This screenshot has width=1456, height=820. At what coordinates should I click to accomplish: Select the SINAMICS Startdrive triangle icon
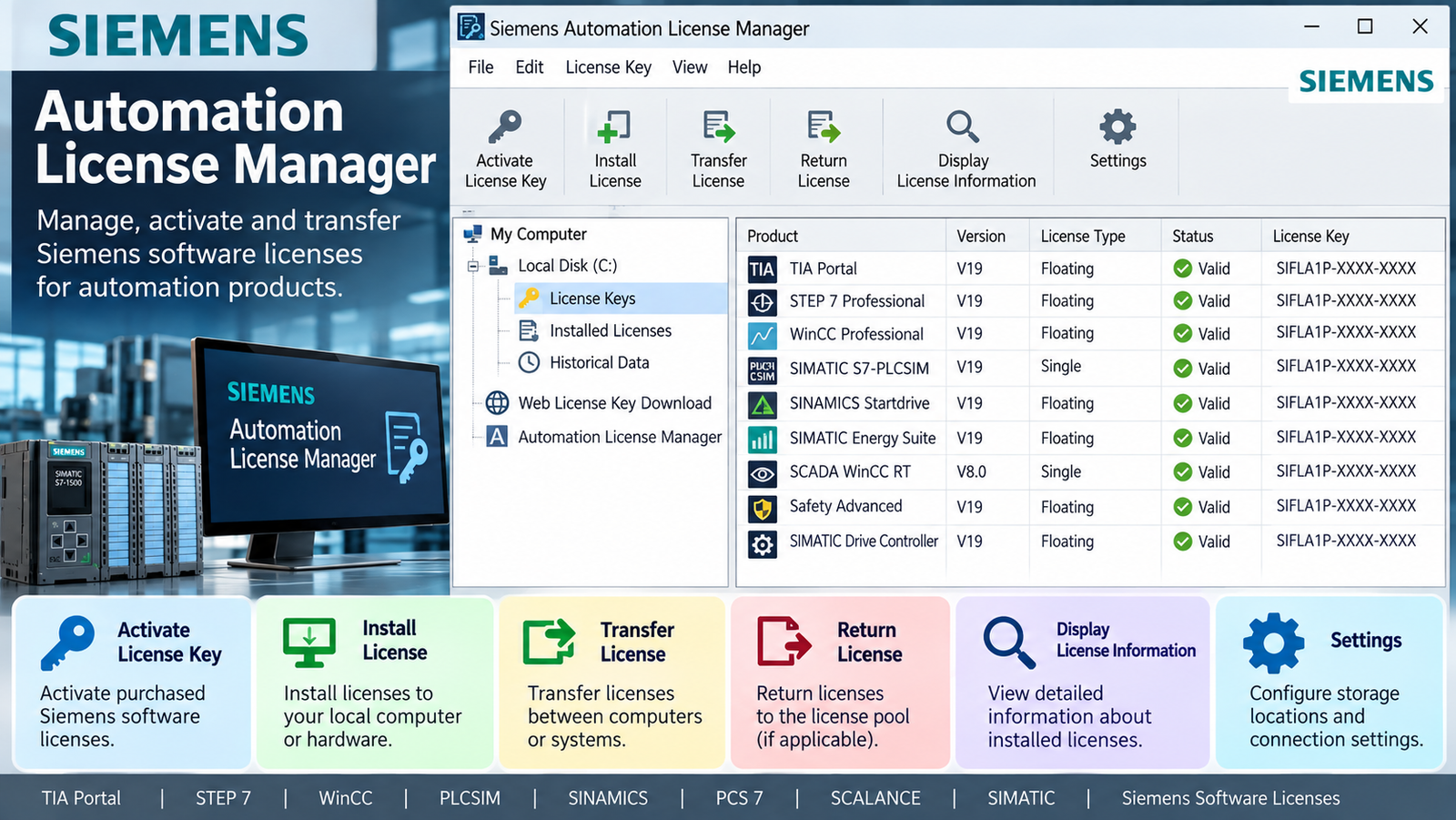tap(762, 404)
